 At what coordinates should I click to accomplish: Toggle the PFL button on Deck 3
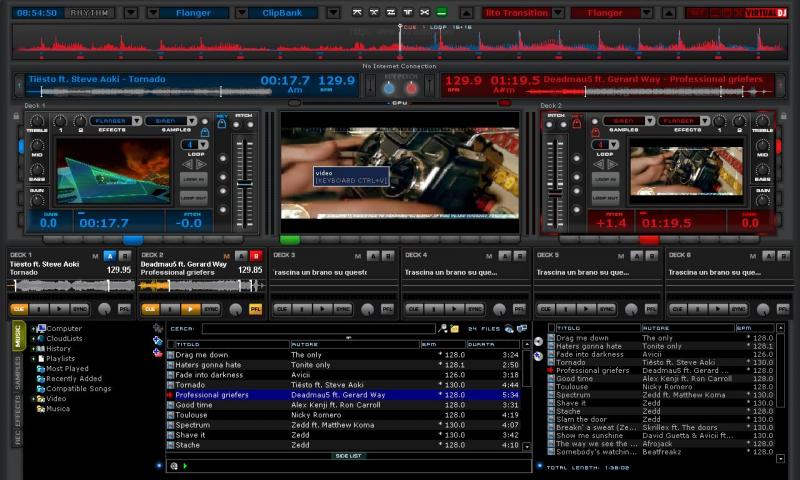387,309
